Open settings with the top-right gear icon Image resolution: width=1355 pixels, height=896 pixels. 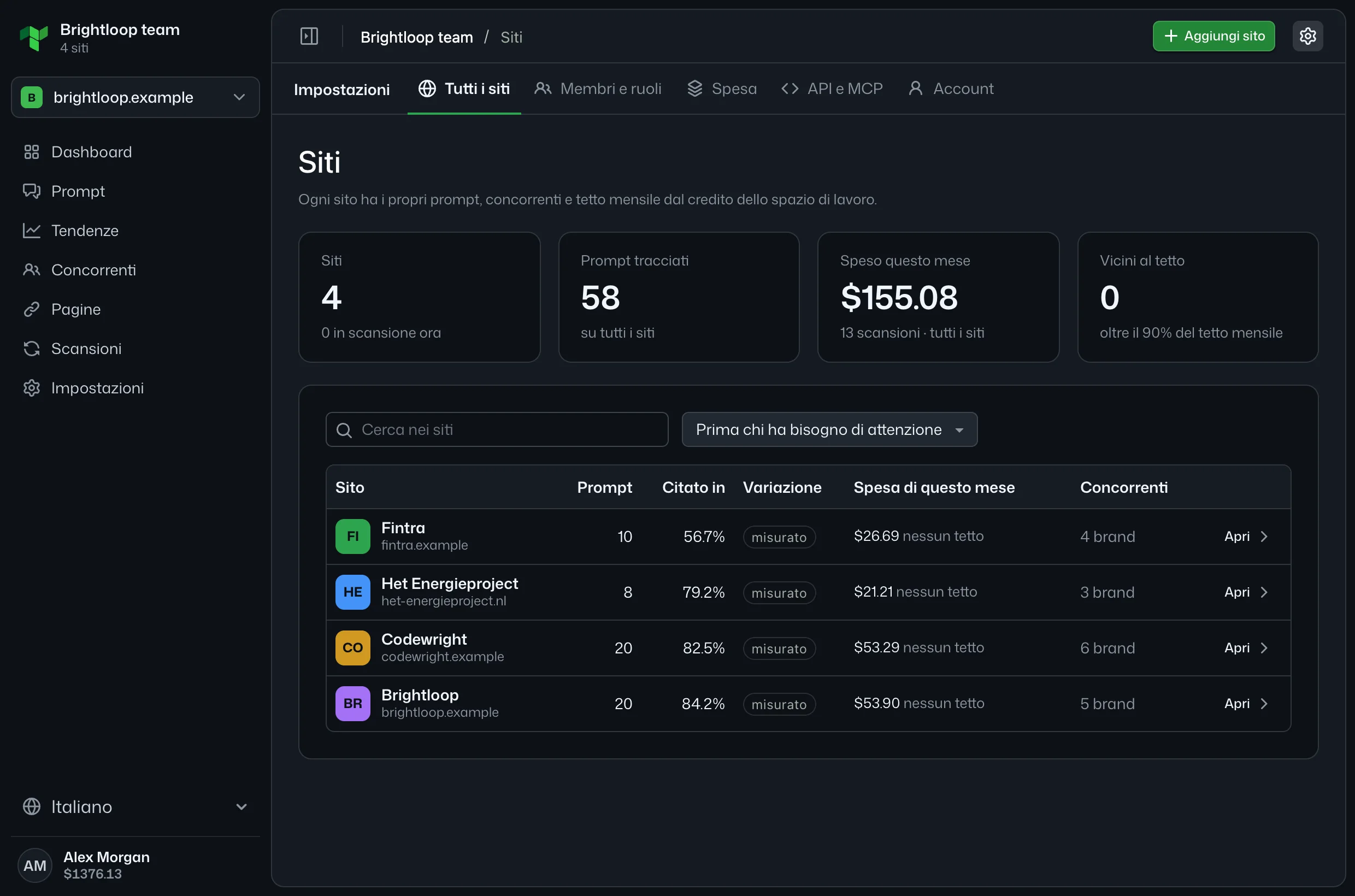click(x=1307, y=36)
